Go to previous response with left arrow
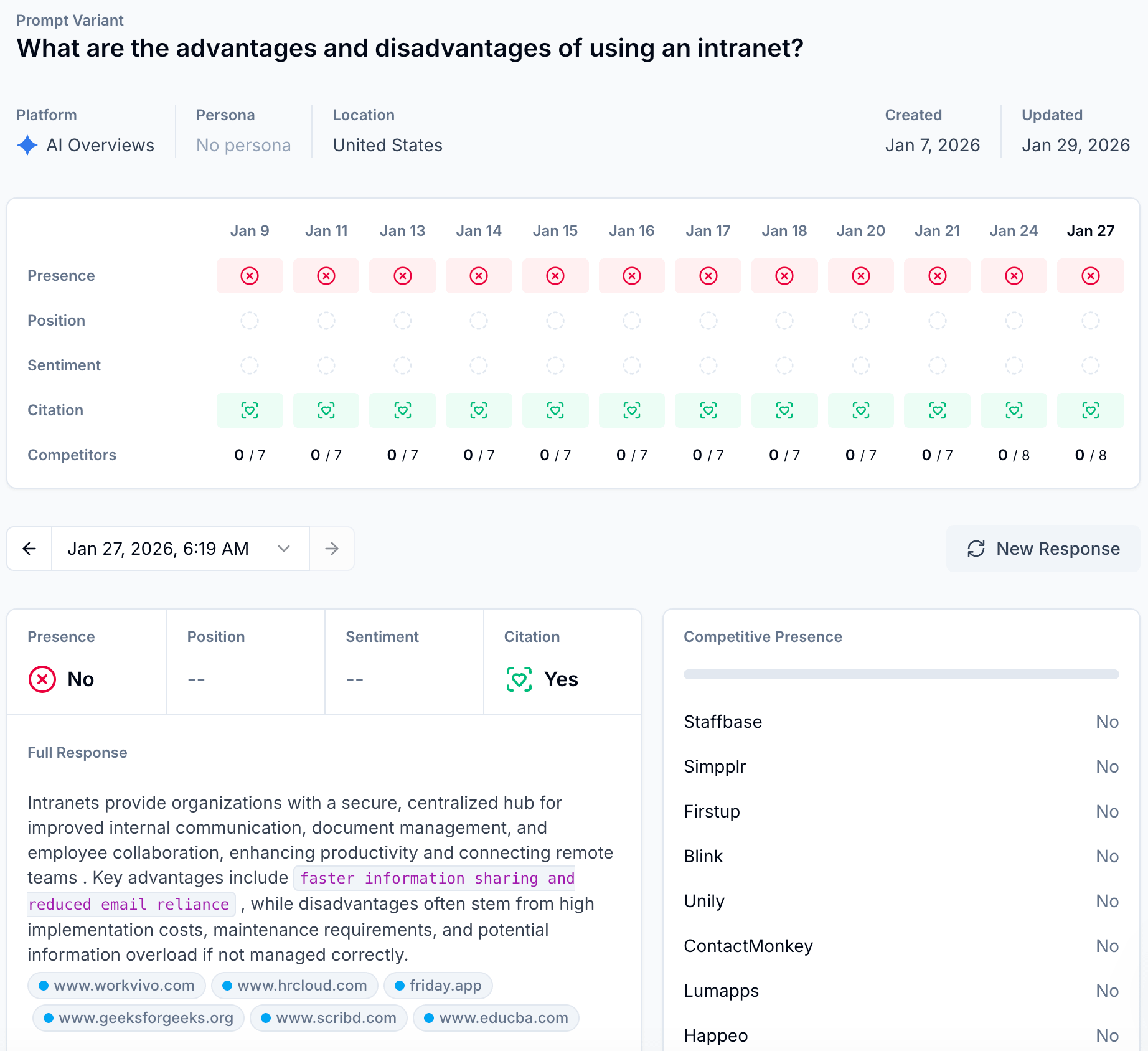This screenshot has height=1051, width=1148. click(x=29, y=549)
